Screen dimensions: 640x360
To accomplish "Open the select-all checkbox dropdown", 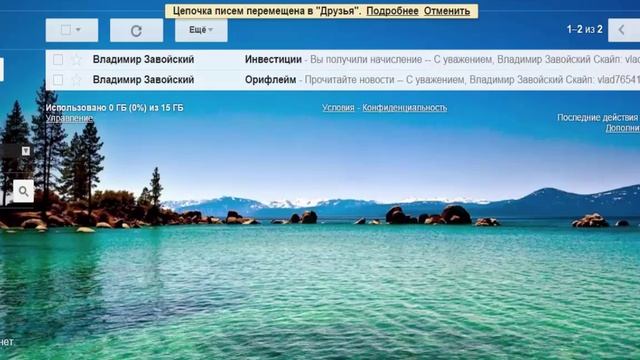I will (72, 30).
